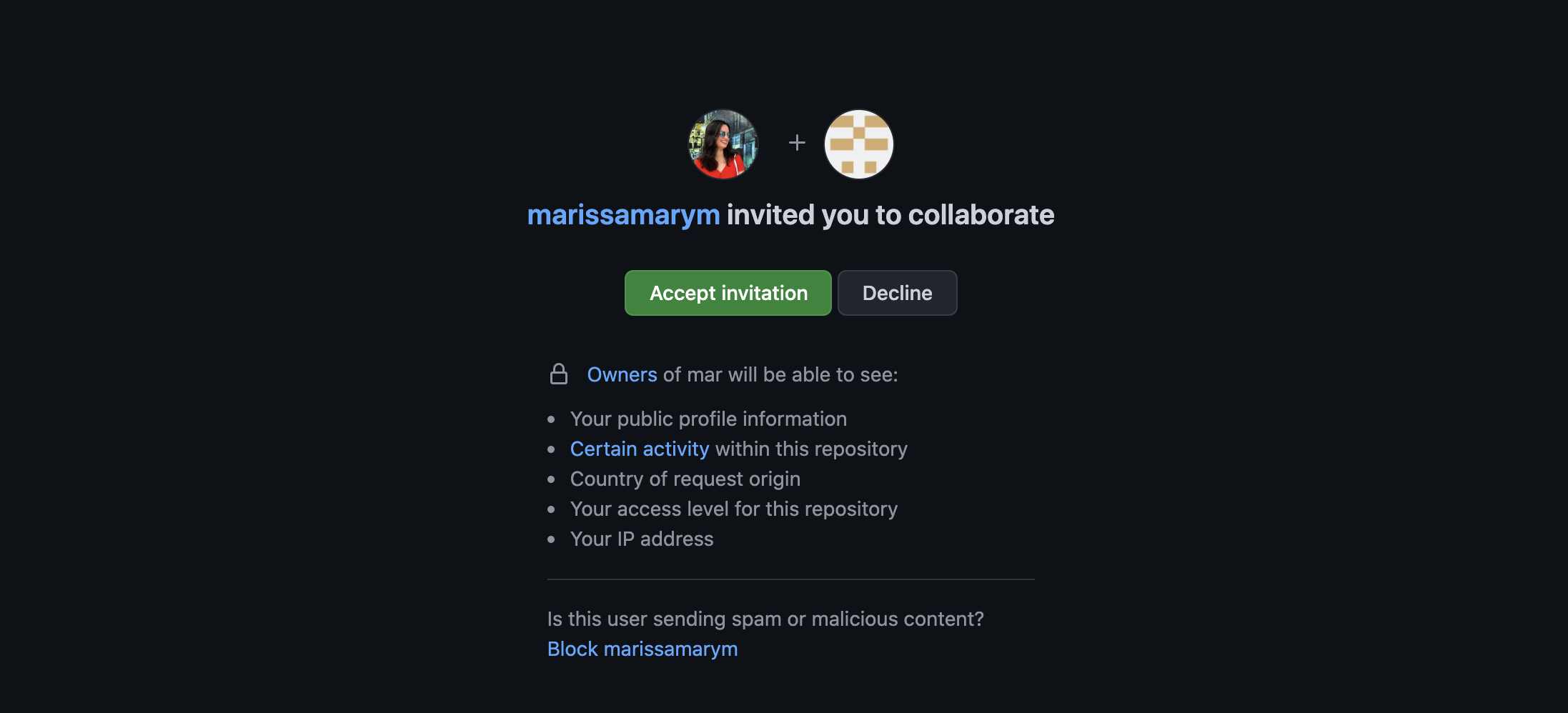Click the horizontal divider above the spam question
Image resolution: width=1568 pixels, height=713 pixels.
(791, 579)
